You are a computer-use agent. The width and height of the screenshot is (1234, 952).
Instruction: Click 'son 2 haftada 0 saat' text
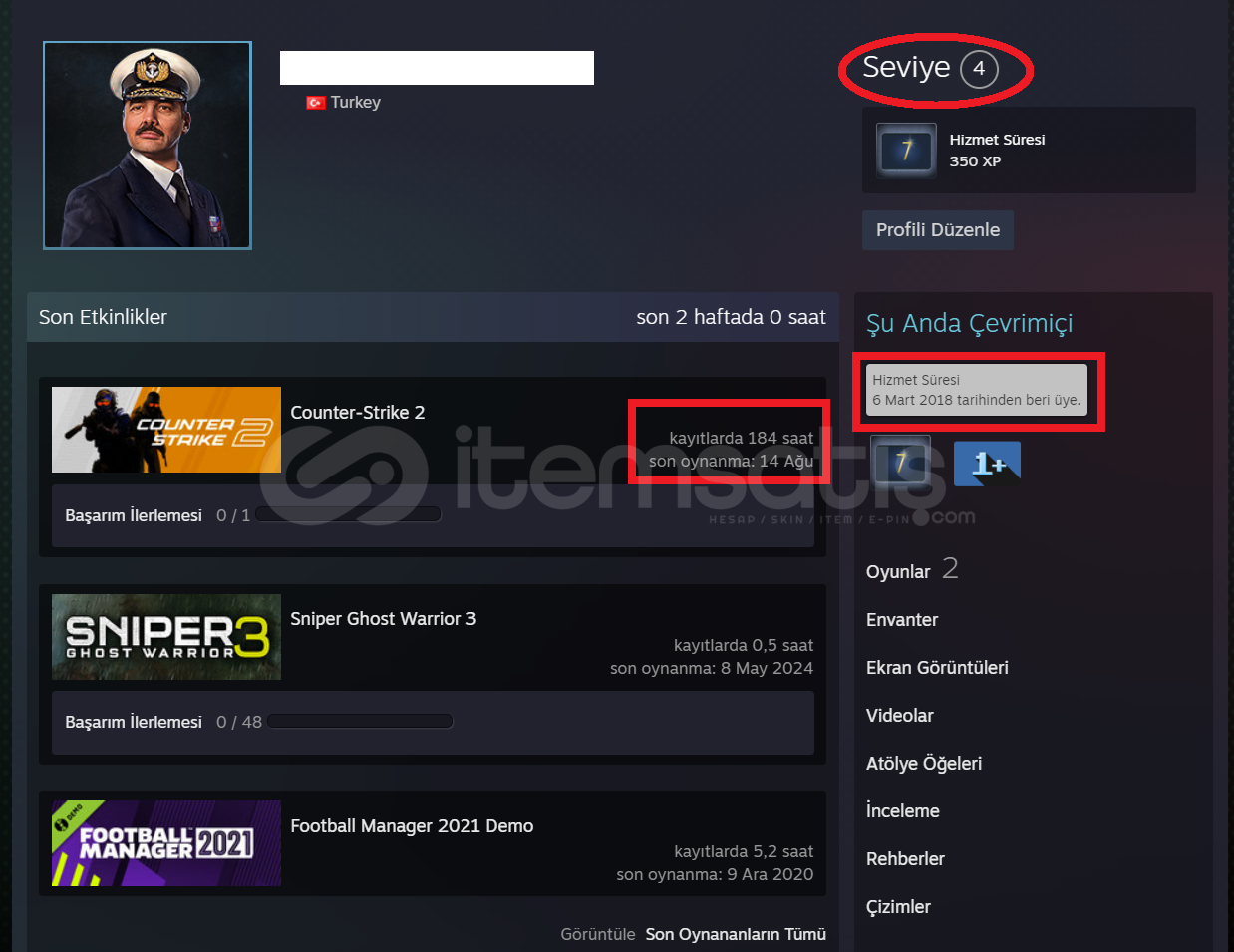tap(732, 317)
